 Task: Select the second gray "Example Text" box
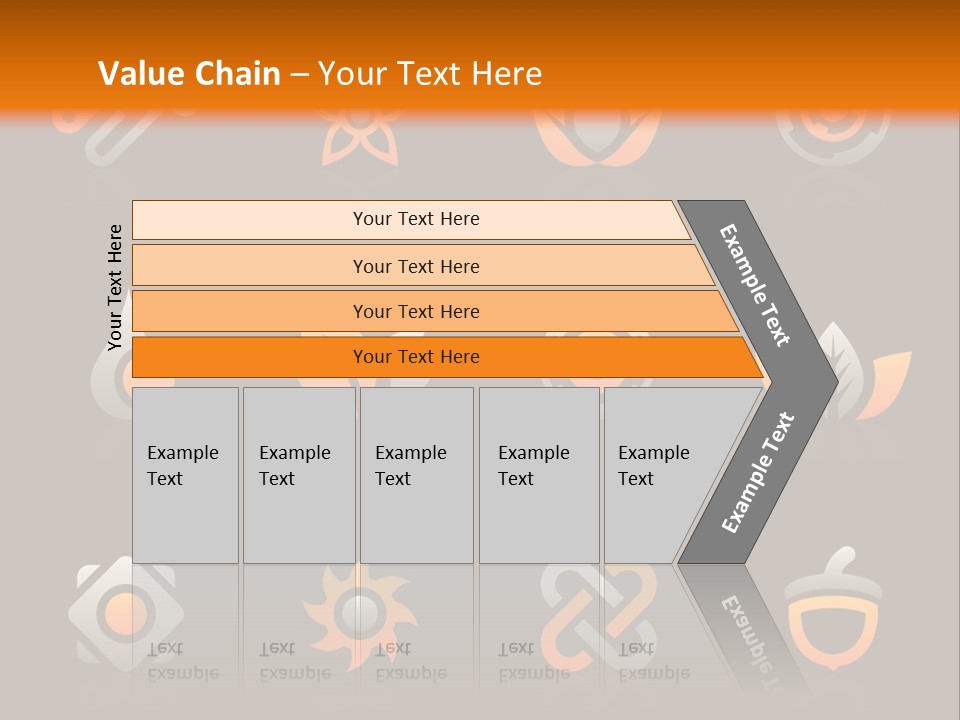click(x=299, y=475)
